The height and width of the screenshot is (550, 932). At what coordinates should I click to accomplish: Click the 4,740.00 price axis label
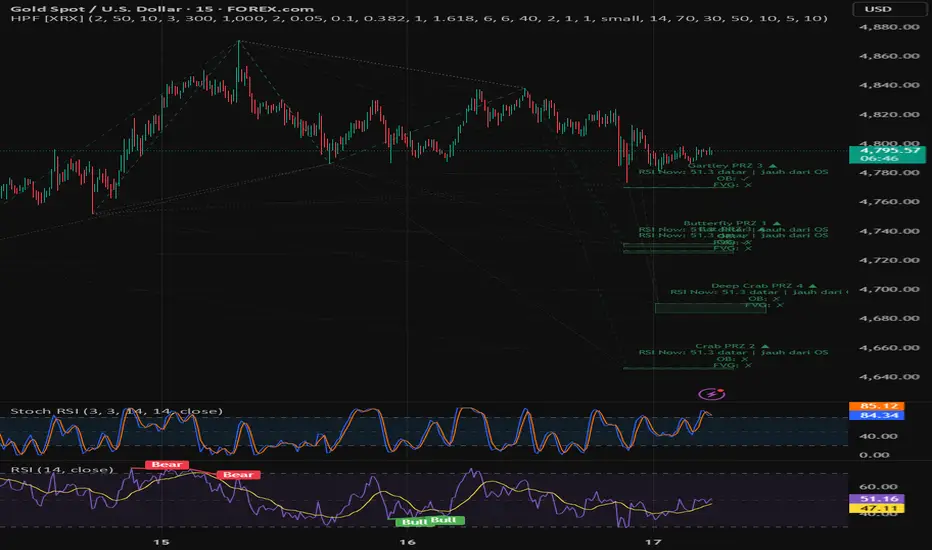coord(889,231)
